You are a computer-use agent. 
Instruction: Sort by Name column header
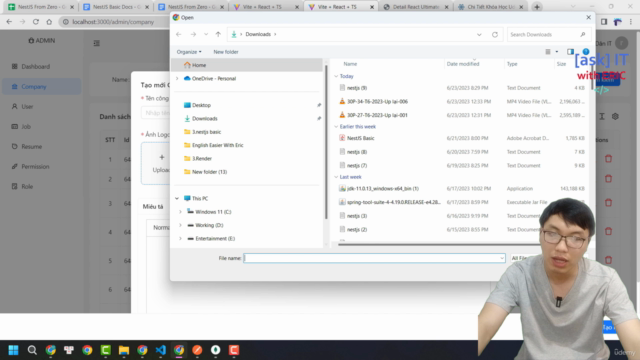click(x=350, y=64)
